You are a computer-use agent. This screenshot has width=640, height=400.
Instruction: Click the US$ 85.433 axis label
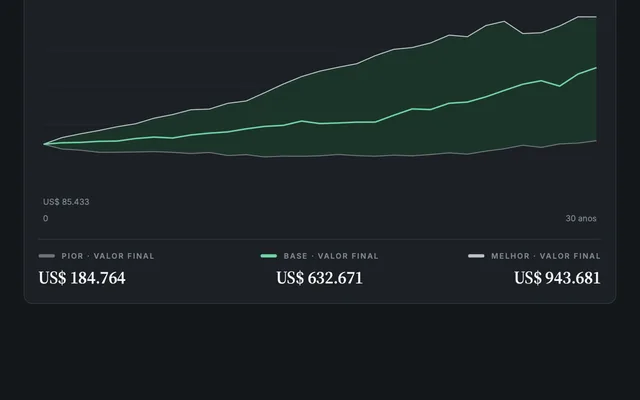pos(66,202)
